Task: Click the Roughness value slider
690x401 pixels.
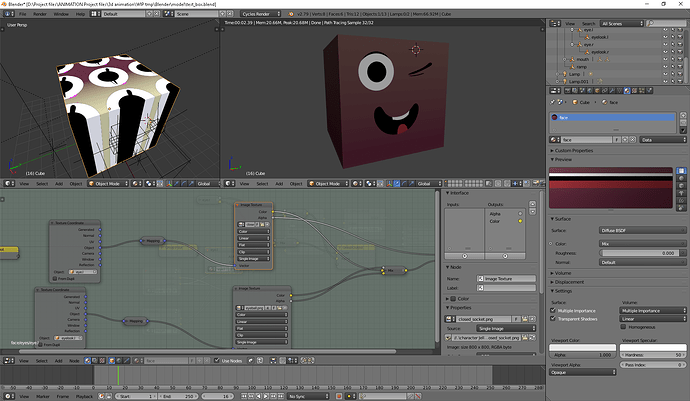Action: (639, 253)
